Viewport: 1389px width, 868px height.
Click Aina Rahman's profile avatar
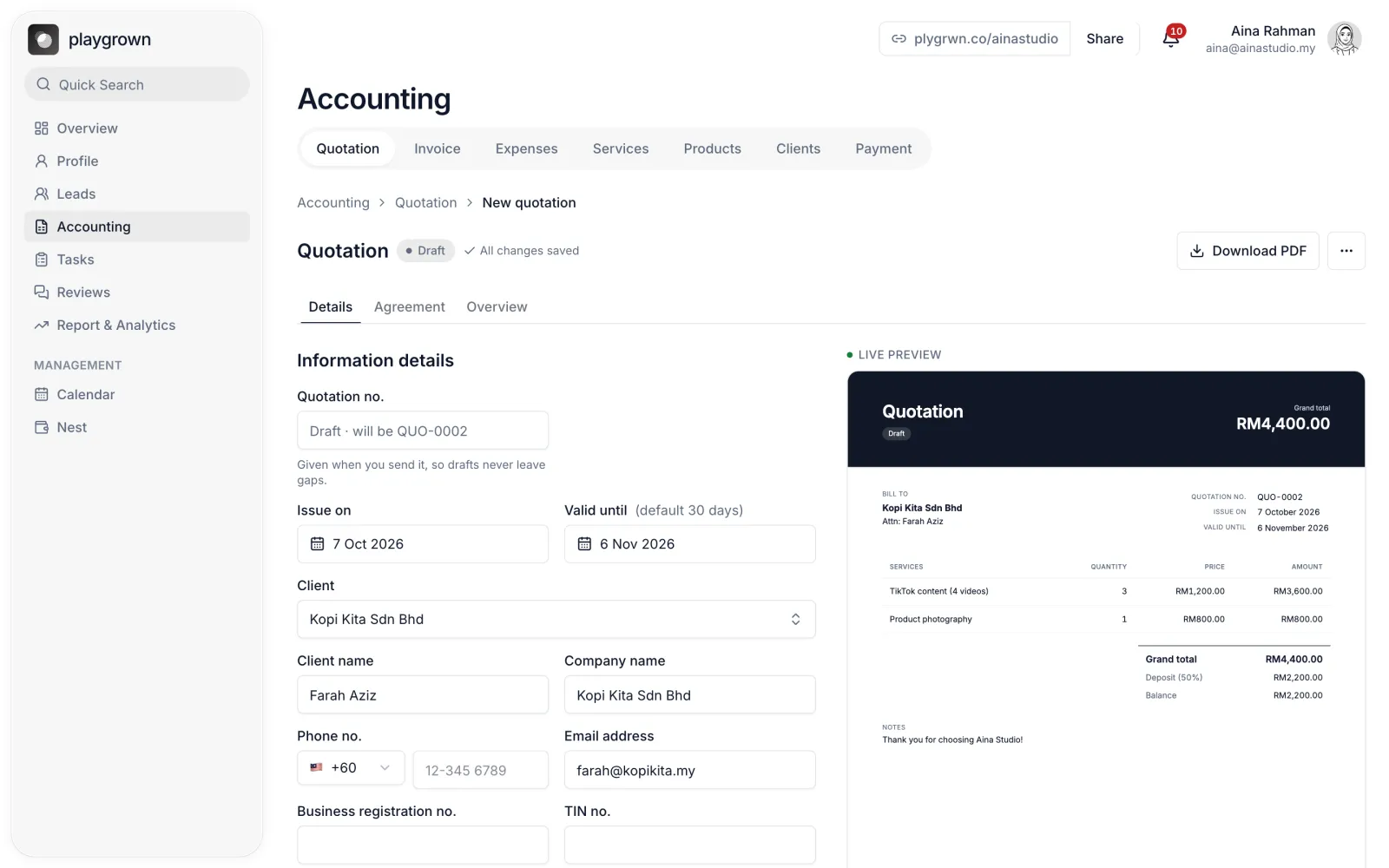pyautogui.click(x=1344, y=39)
